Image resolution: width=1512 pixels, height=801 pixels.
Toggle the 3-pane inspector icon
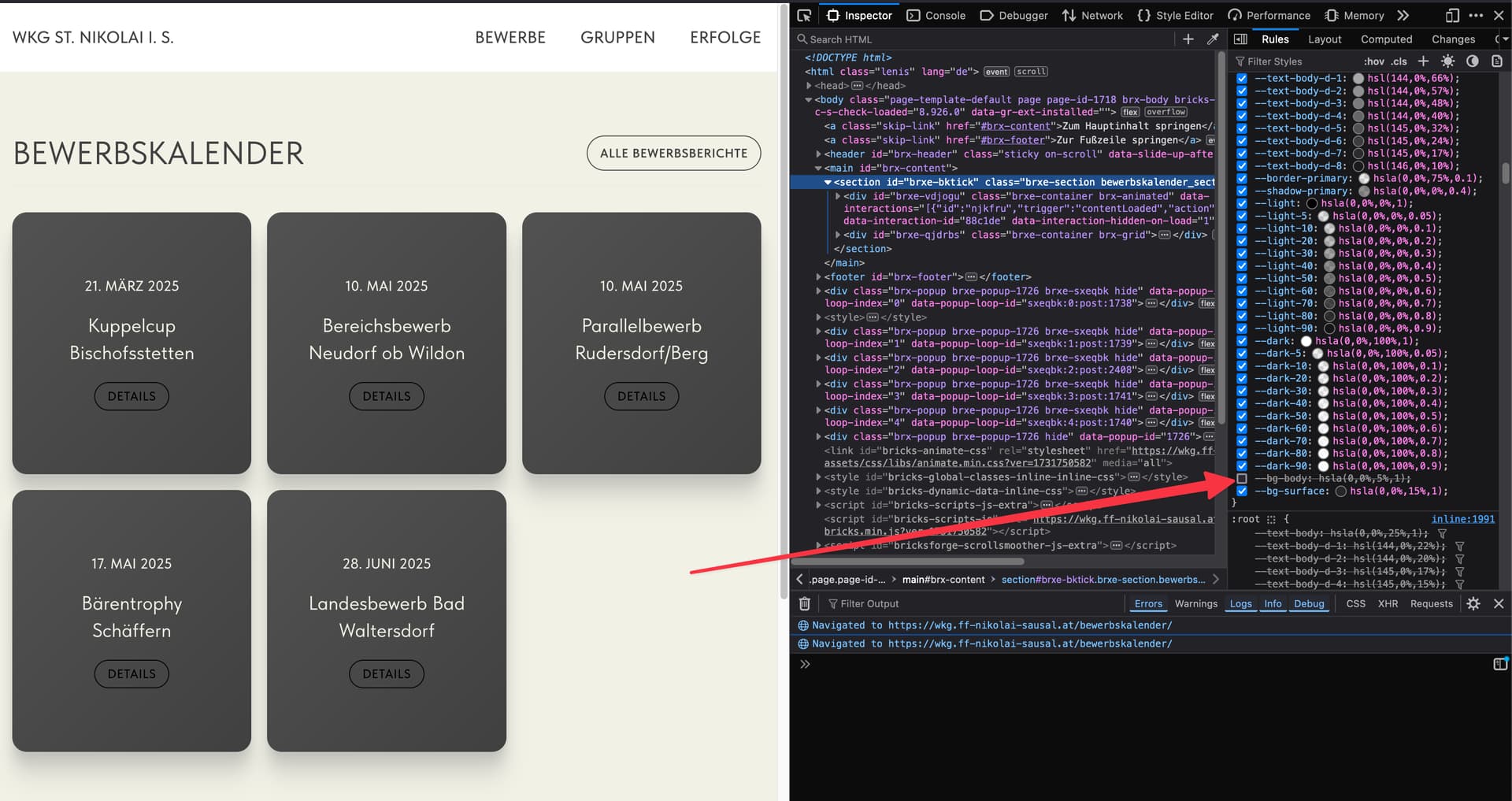1240,39
